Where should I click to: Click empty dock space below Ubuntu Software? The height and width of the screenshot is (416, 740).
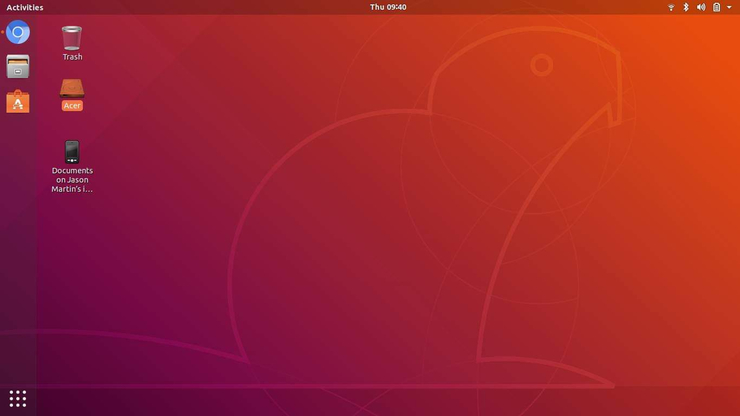tap(18, 250)
